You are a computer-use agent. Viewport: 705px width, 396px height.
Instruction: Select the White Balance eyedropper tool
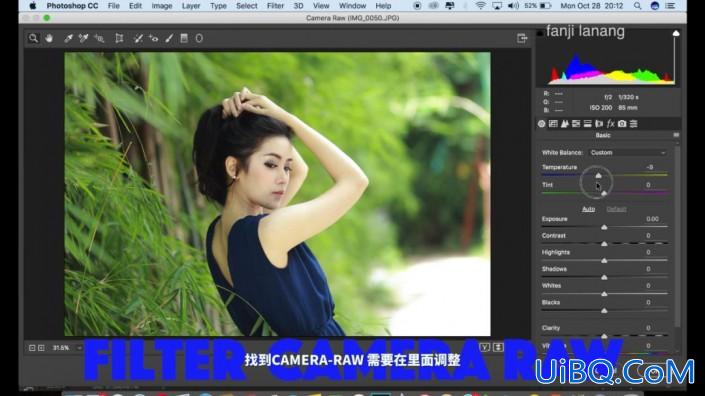coord(68,39)
